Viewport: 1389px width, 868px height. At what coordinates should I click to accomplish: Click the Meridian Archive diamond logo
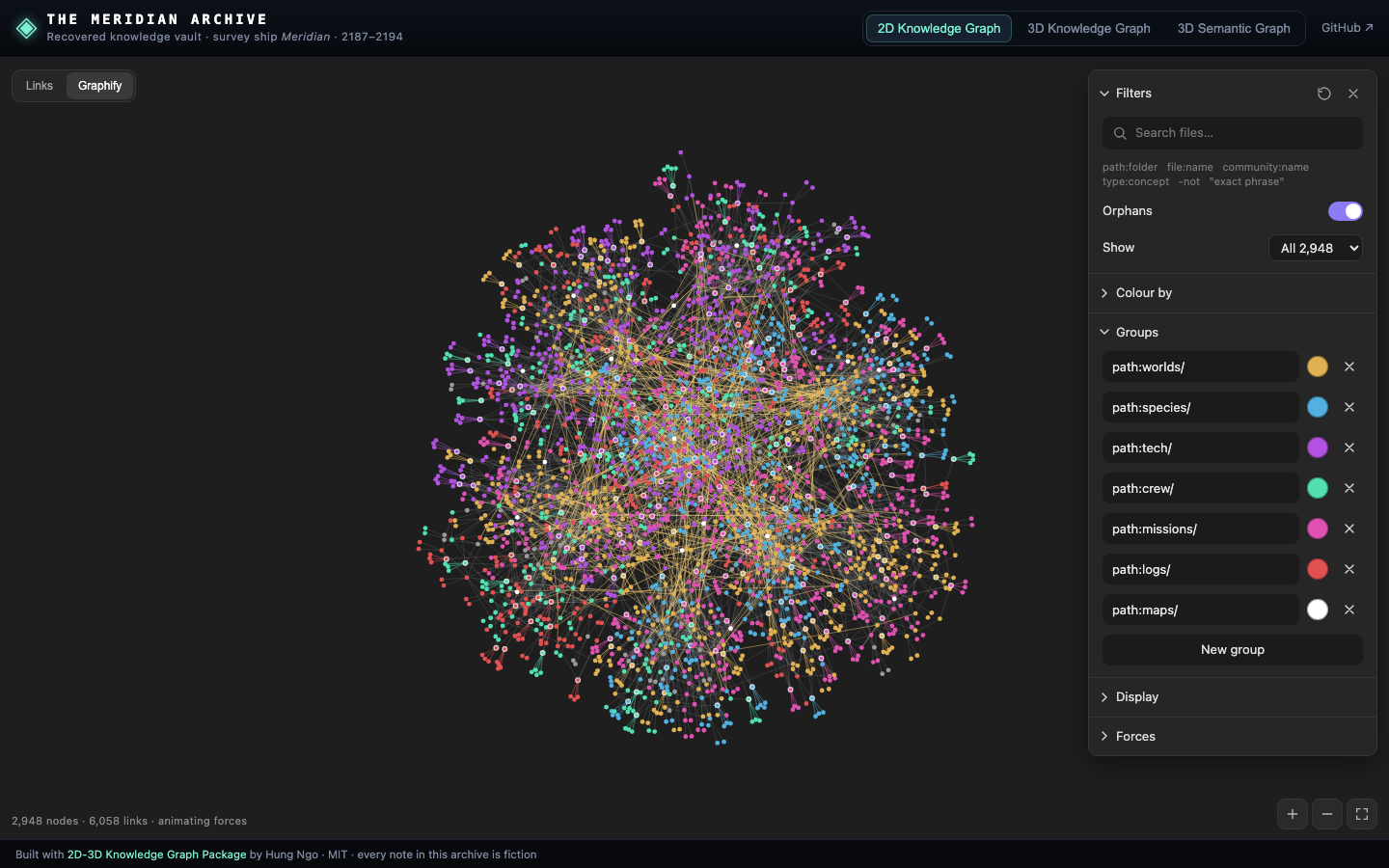27,29
